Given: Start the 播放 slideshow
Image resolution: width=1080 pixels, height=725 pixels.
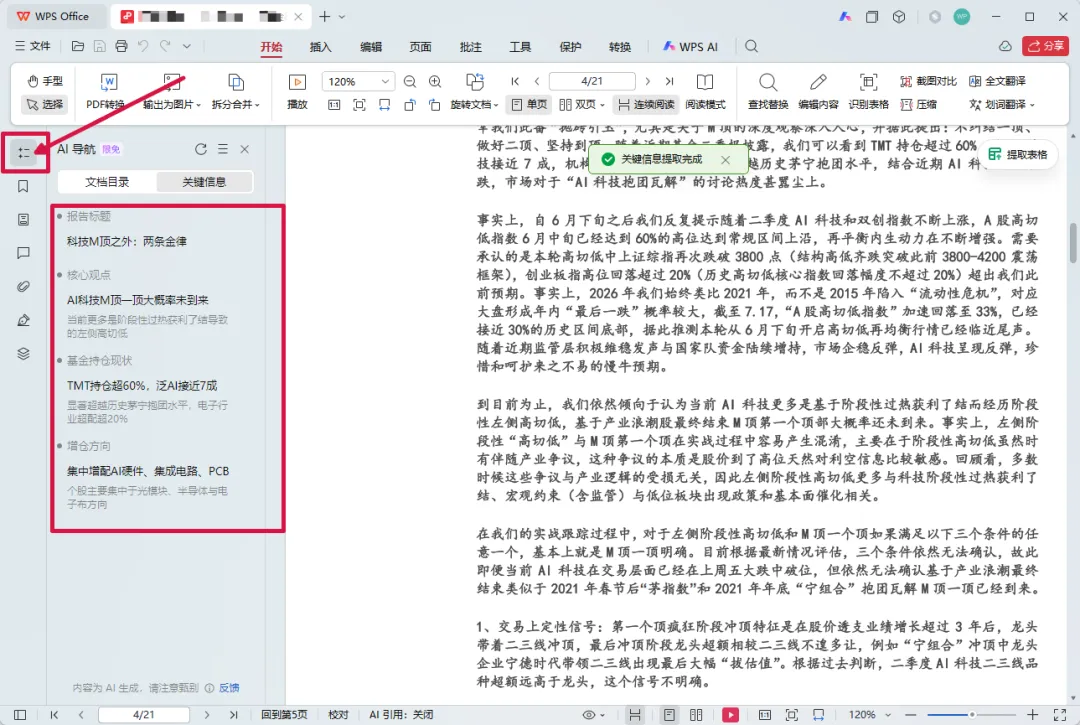Looking at the screenshot, I should pyautogui.click(x=297, y=91).
